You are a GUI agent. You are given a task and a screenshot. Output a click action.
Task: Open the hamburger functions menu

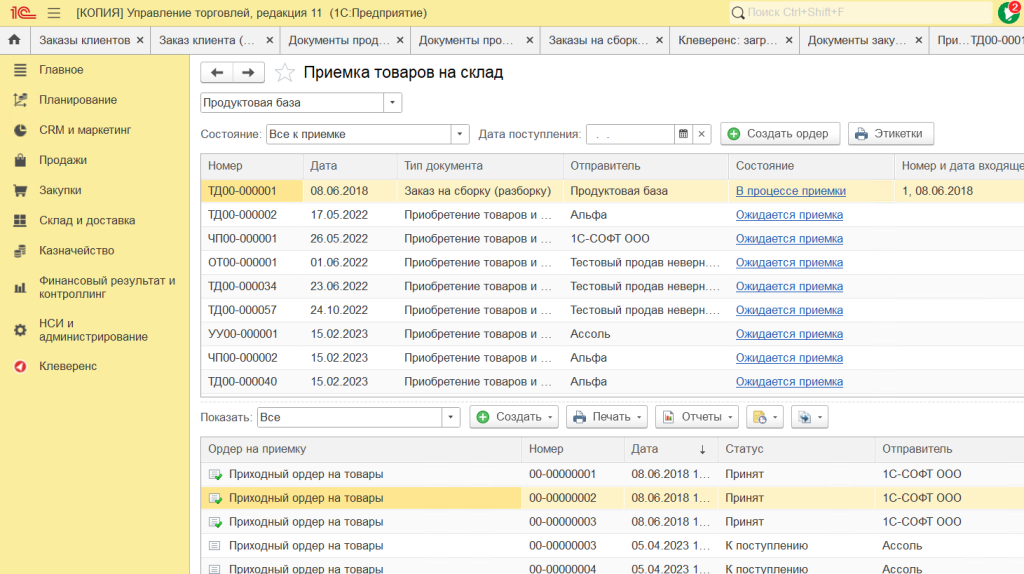point(54,12)
